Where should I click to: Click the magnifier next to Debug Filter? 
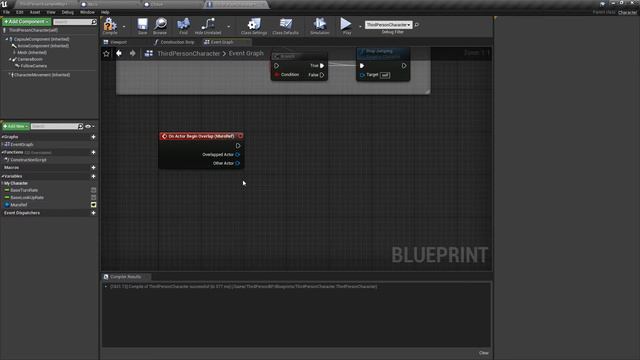tap(417, 25)
